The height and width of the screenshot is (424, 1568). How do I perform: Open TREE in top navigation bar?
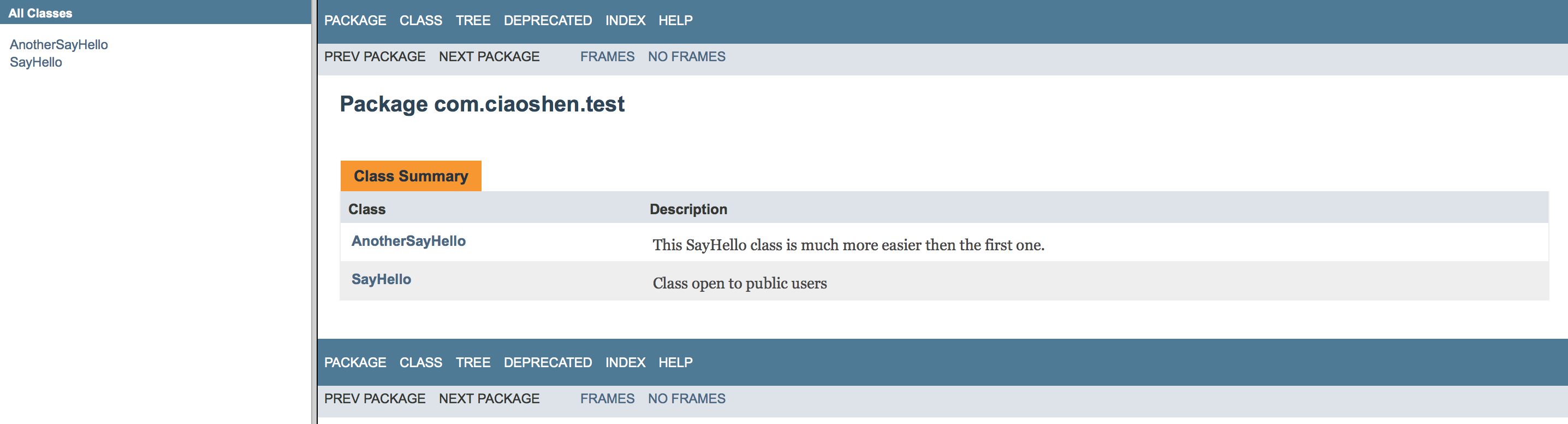(x=473, y=21)
